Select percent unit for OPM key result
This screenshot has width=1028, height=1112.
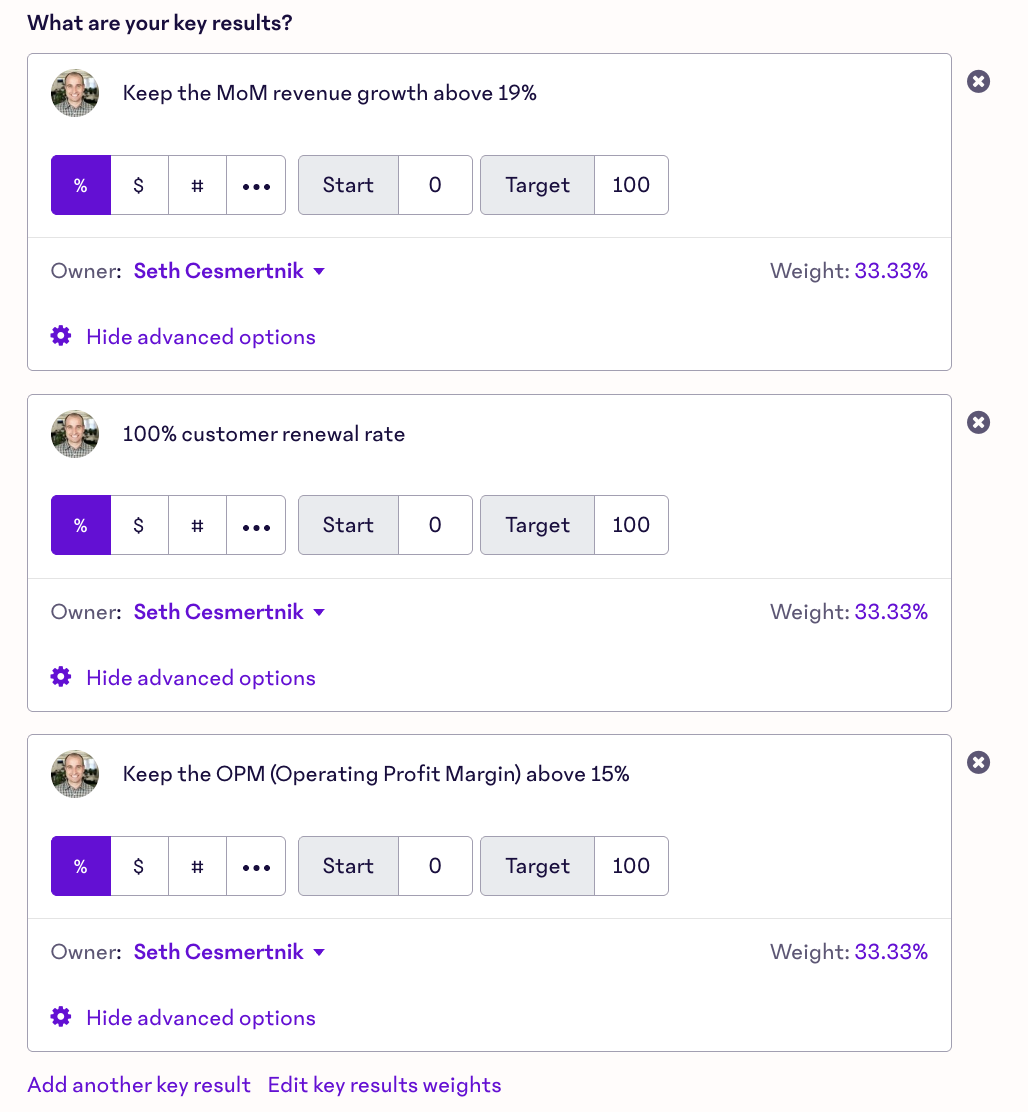pyautogui.click(x=81, y=866)
